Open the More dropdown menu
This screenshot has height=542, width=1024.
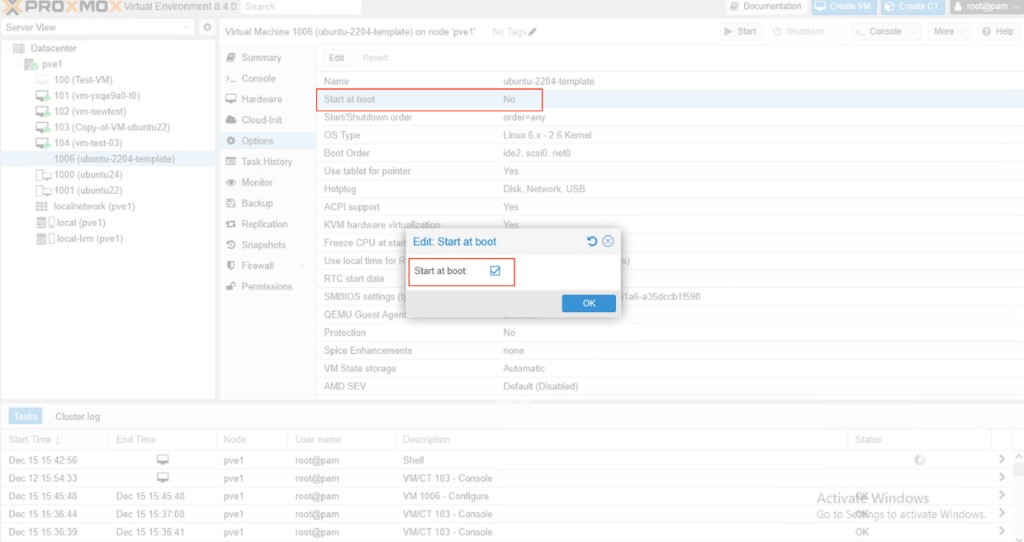[x=949, y=31]
